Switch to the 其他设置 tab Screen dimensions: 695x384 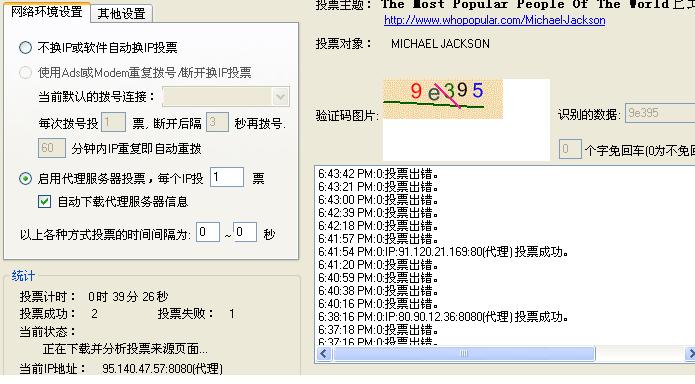click(121, 13)
